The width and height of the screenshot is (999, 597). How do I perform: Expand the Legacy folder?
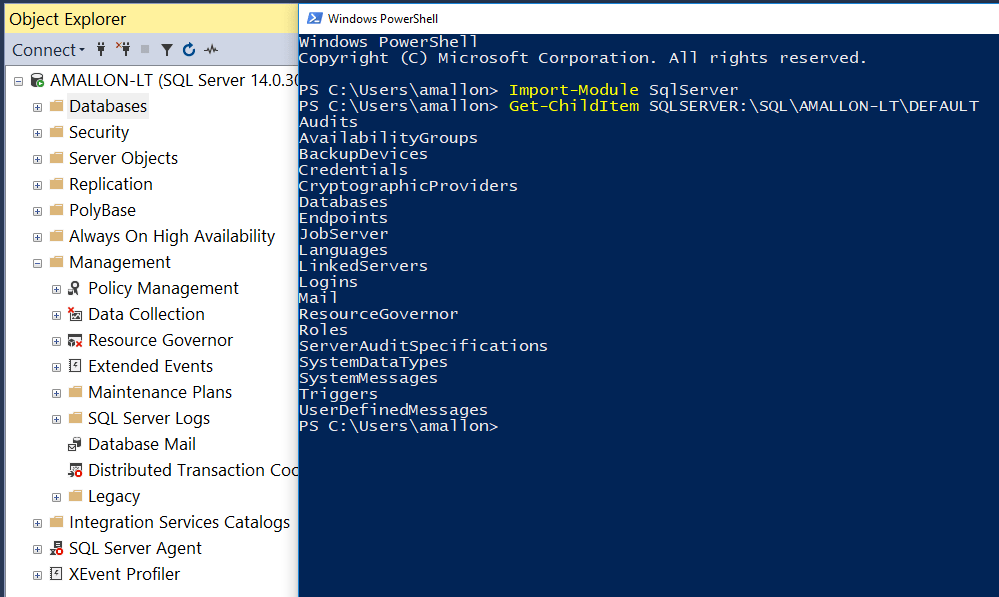56,496
